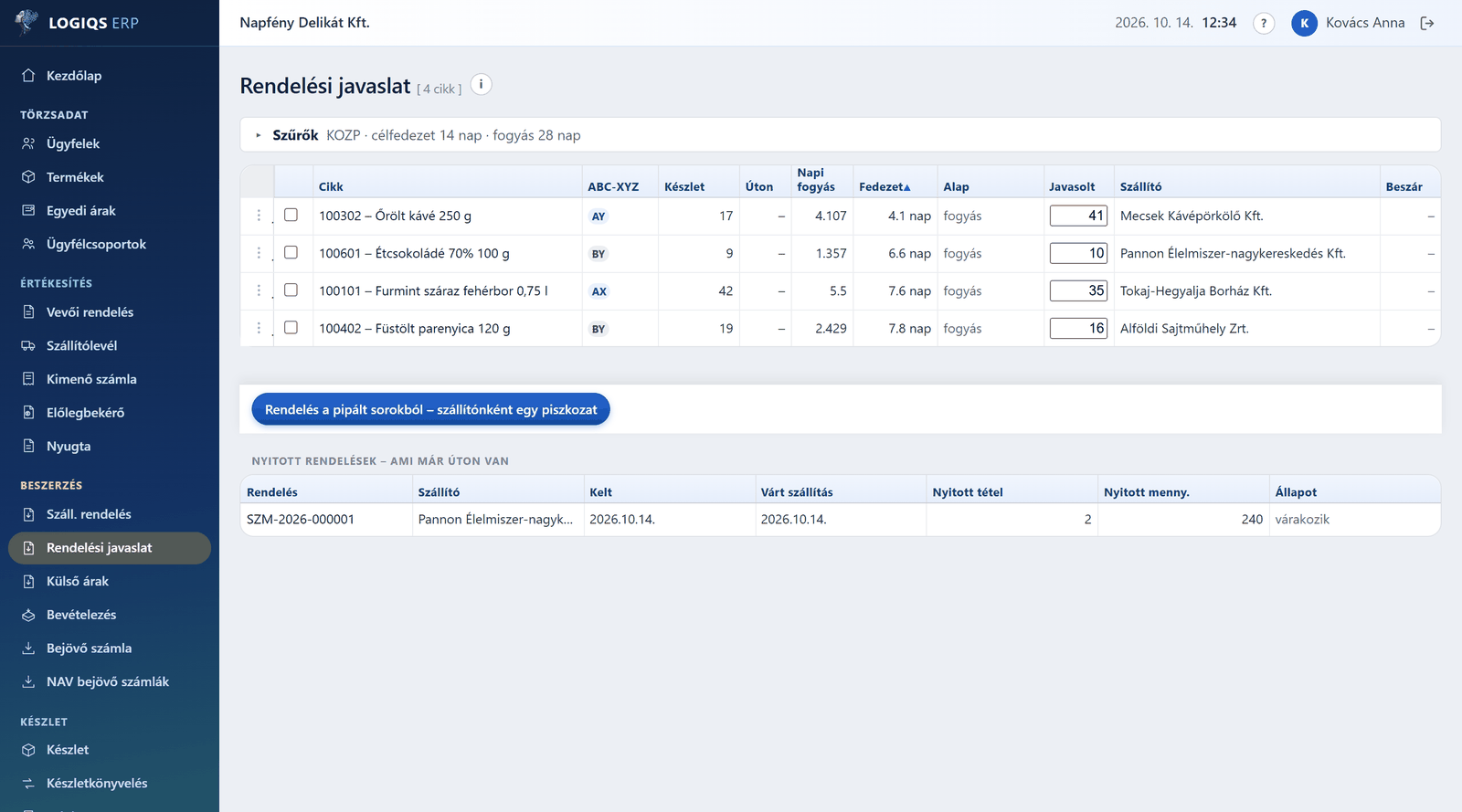Open the Készlet menu item
Screen dimensions: 1462x812
pos(110,750)
